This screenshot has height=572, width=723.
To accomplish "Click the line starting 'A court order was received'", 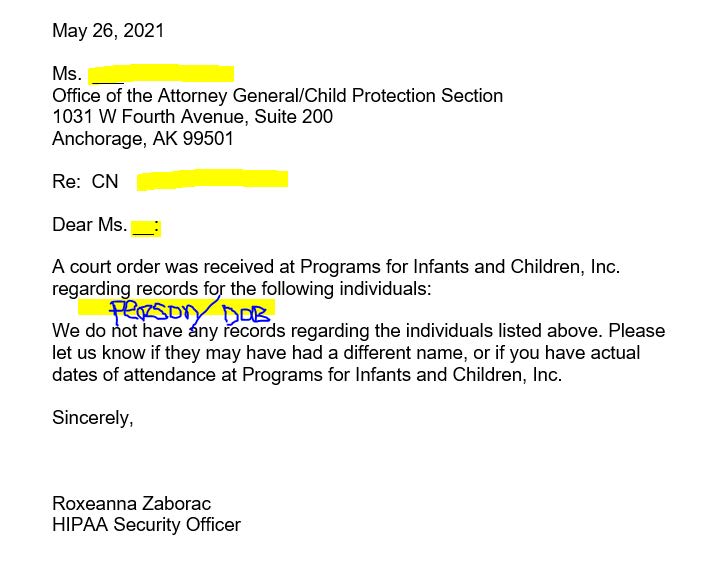I will tap(336, 267).
